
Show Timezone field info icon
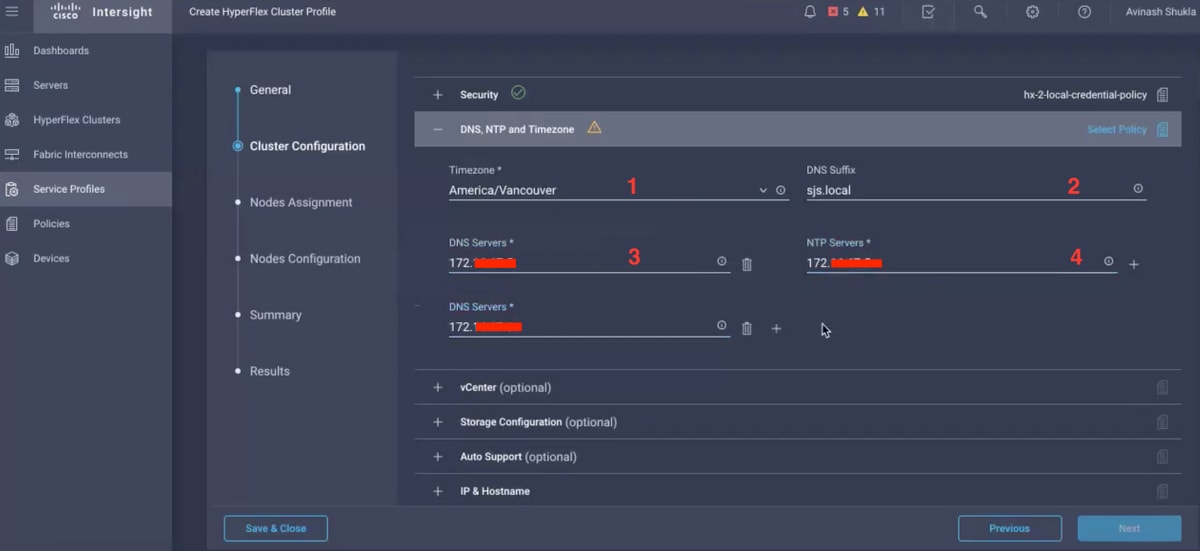(781, 189)
